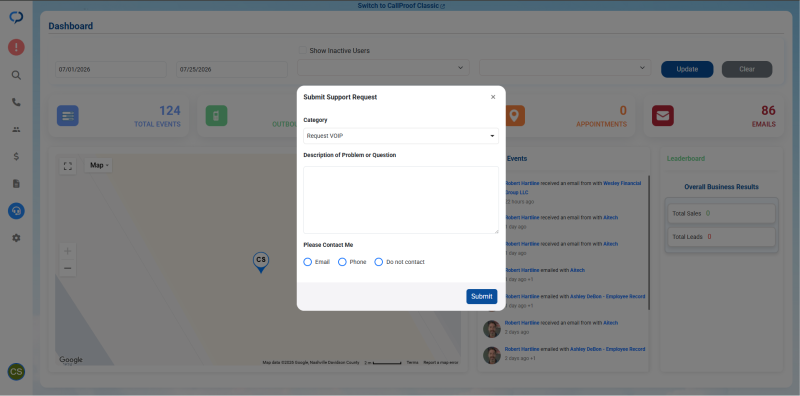This screenshot has width=800, height=396.
Task: Click the support headset sidebar icon
Action: click(16, 211)
